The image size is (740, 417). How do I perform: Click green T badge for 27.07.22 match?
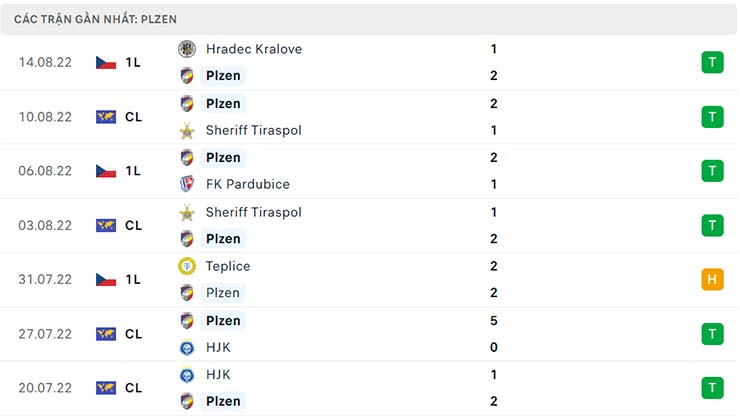(x=712, y=334)
